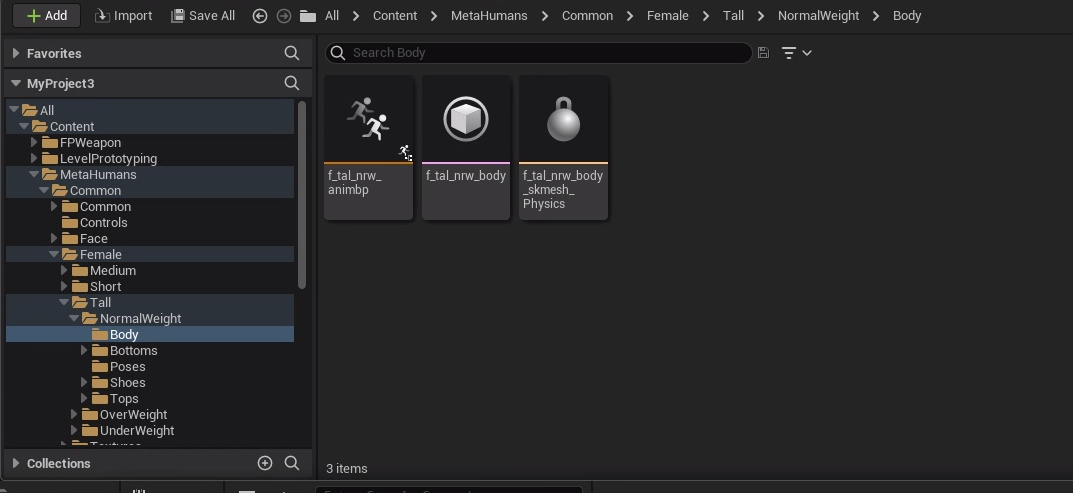Expand the Collections section

[15, 463]
